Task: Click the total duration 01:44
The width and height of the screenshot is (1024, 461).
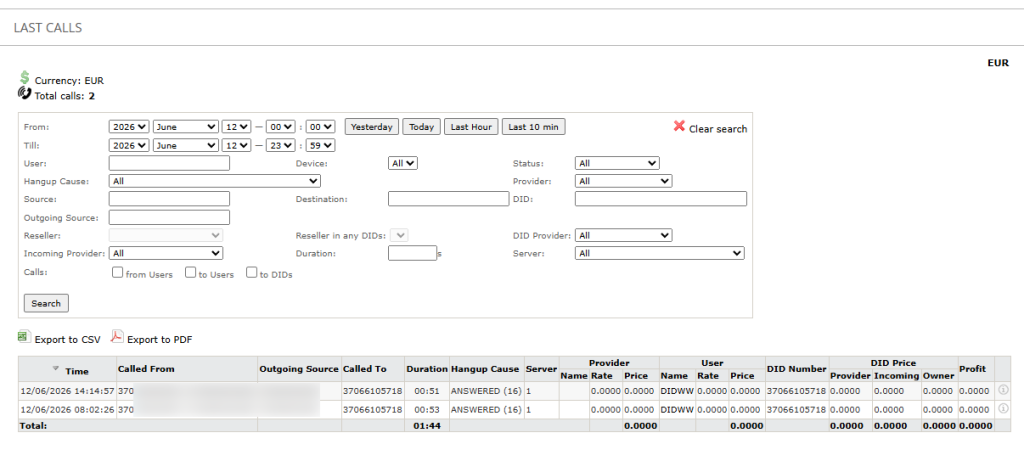Action: (427, 426)
